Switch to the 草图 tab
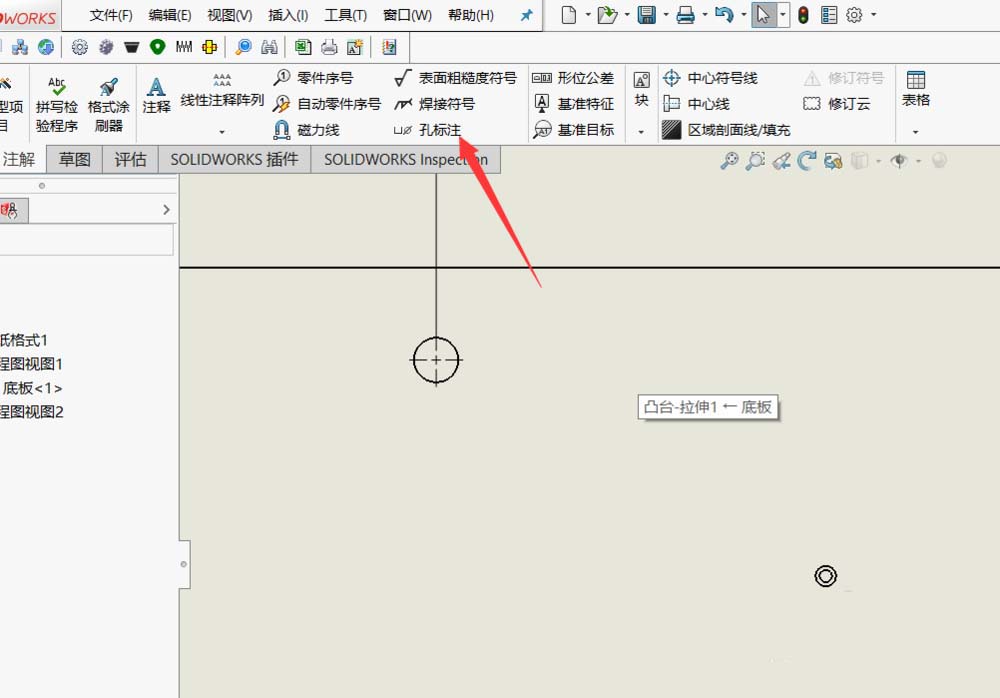The width and height of the screenshot is (1000, 698). [75, 160]
